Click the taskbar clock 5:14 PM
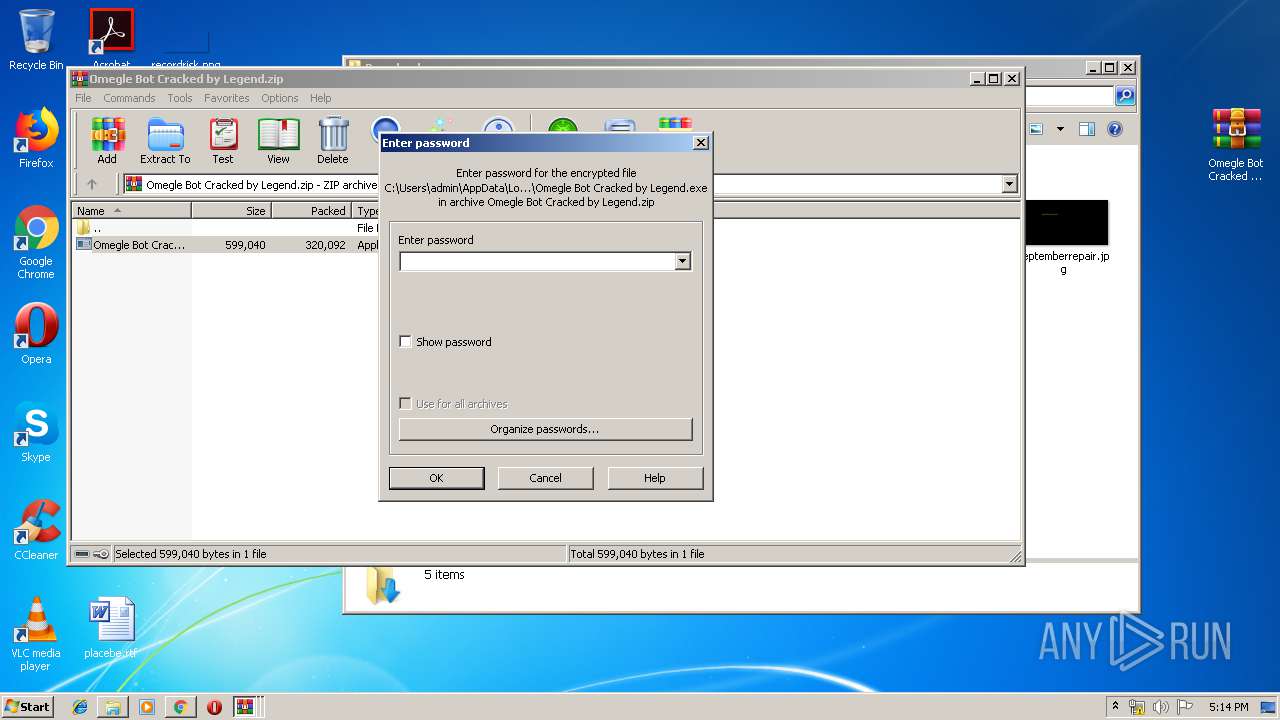 (1229, 707)
